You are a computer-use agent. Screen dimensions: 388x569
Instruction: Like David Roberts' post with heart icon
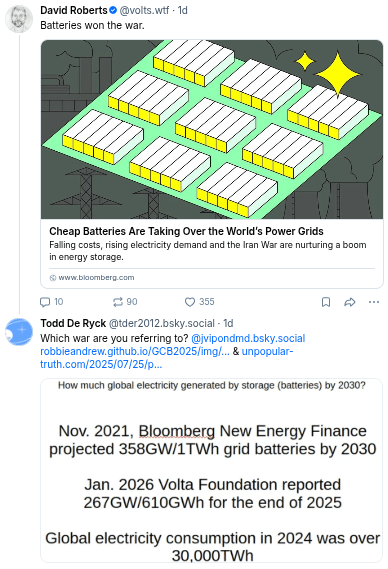coord(200,302)
